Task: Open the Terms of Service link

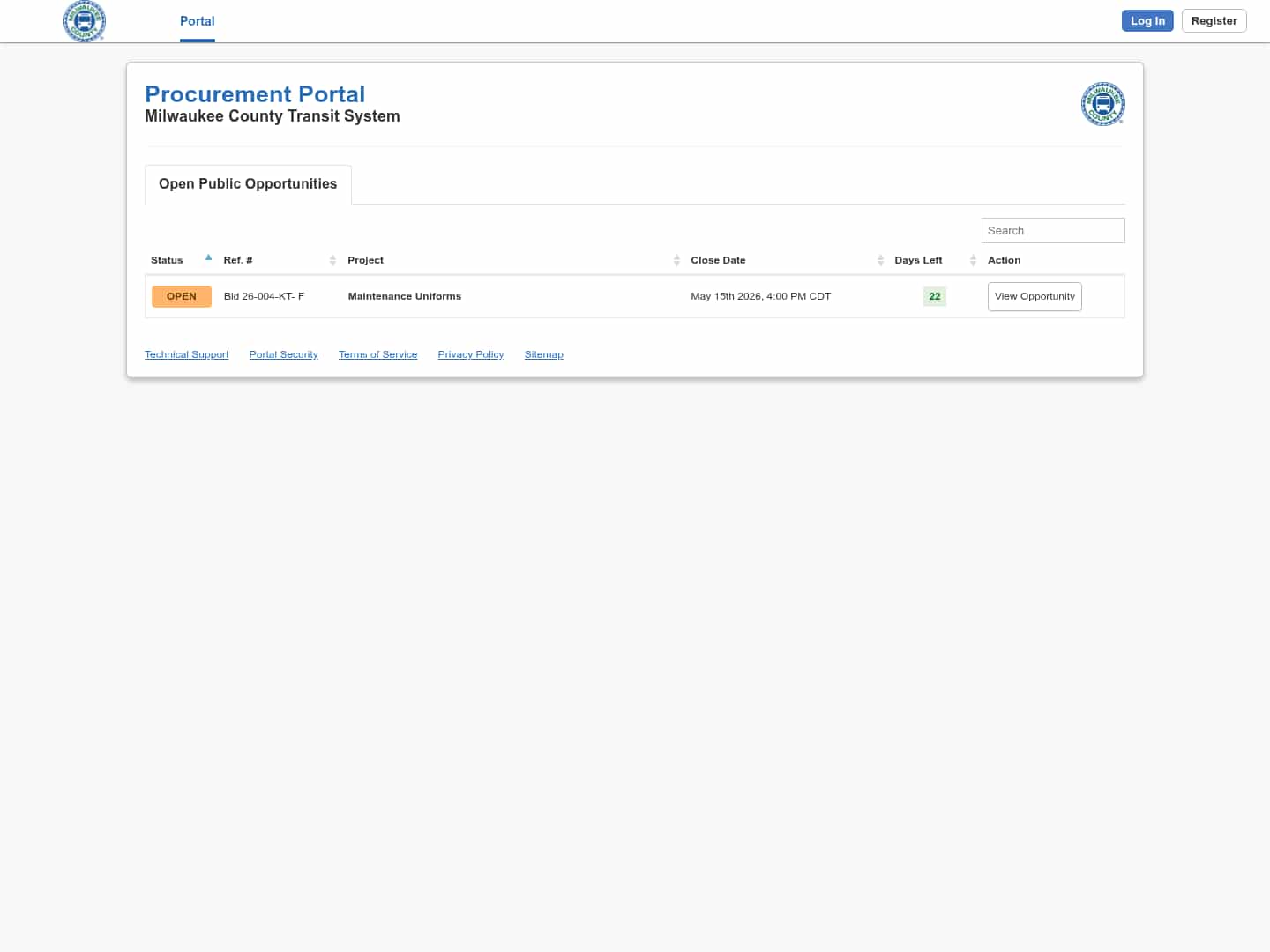Action: click(377, 354)
